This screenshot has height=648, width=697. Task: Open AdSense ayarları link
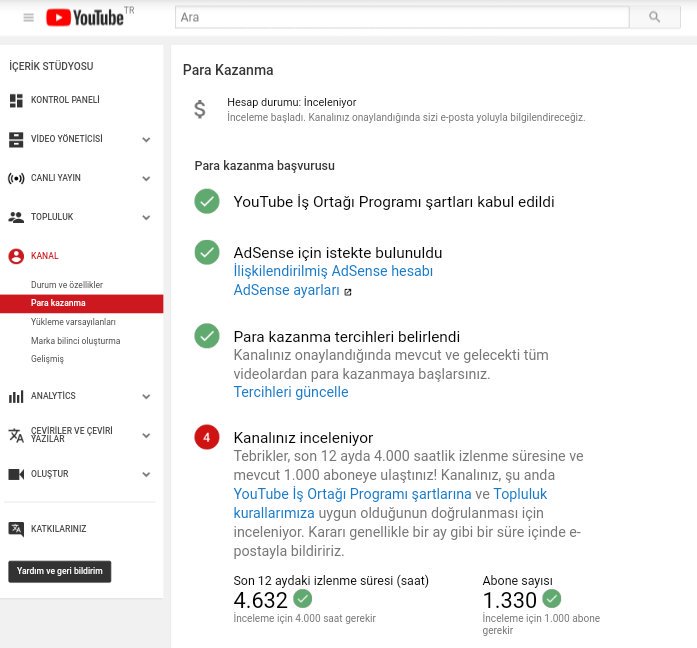point(286,290)
